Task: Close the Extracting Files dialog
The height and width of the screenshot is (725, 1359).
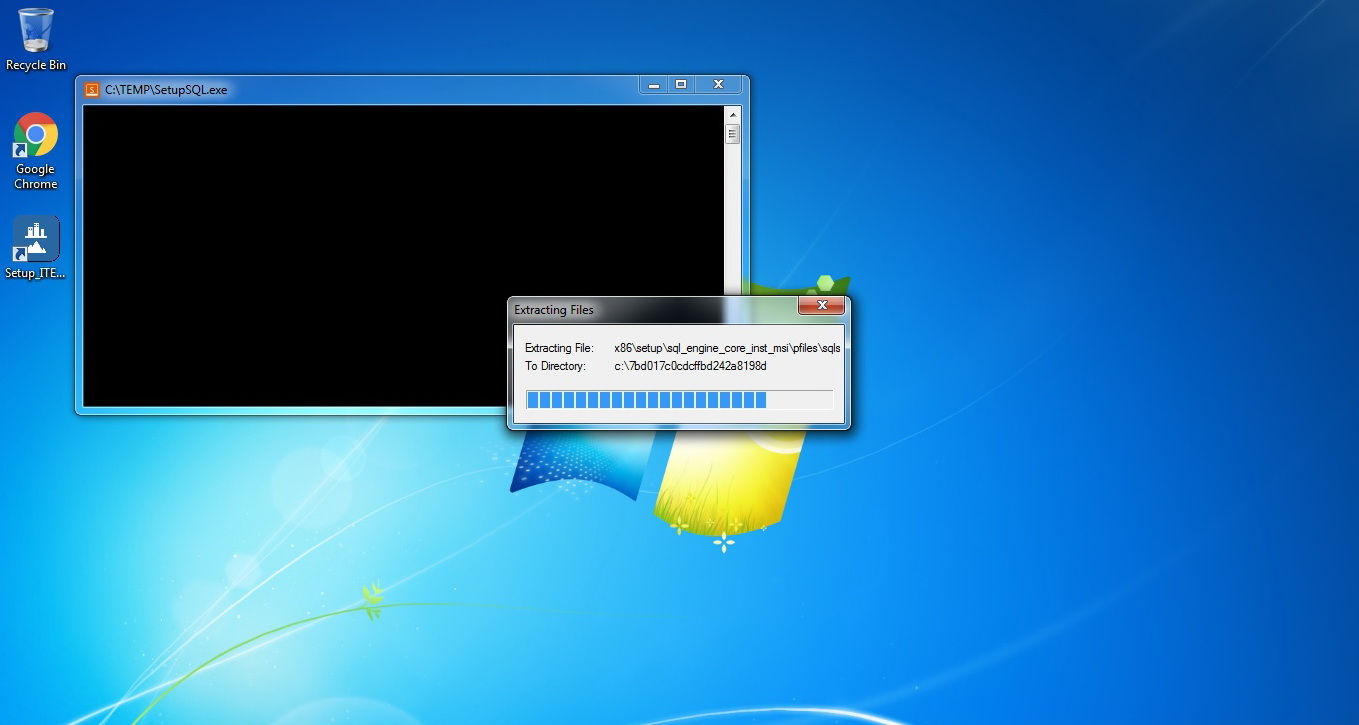Action: tap(822, 306)
